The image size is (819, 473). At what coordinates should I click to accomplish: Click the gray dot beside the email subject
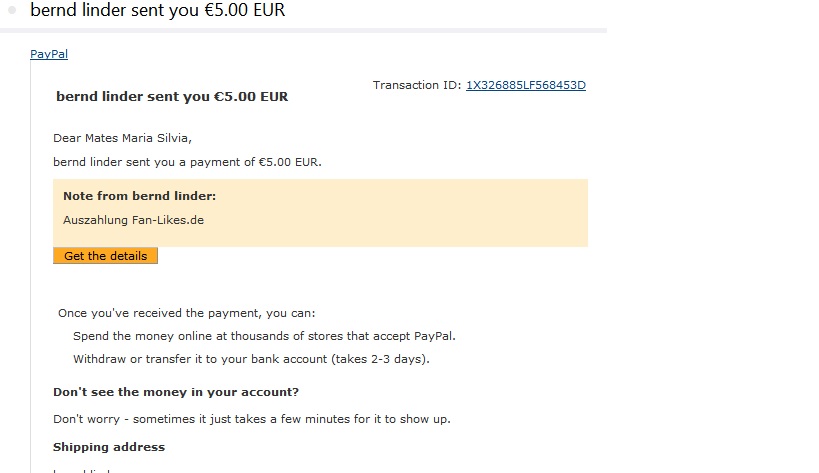pos(13,10)
